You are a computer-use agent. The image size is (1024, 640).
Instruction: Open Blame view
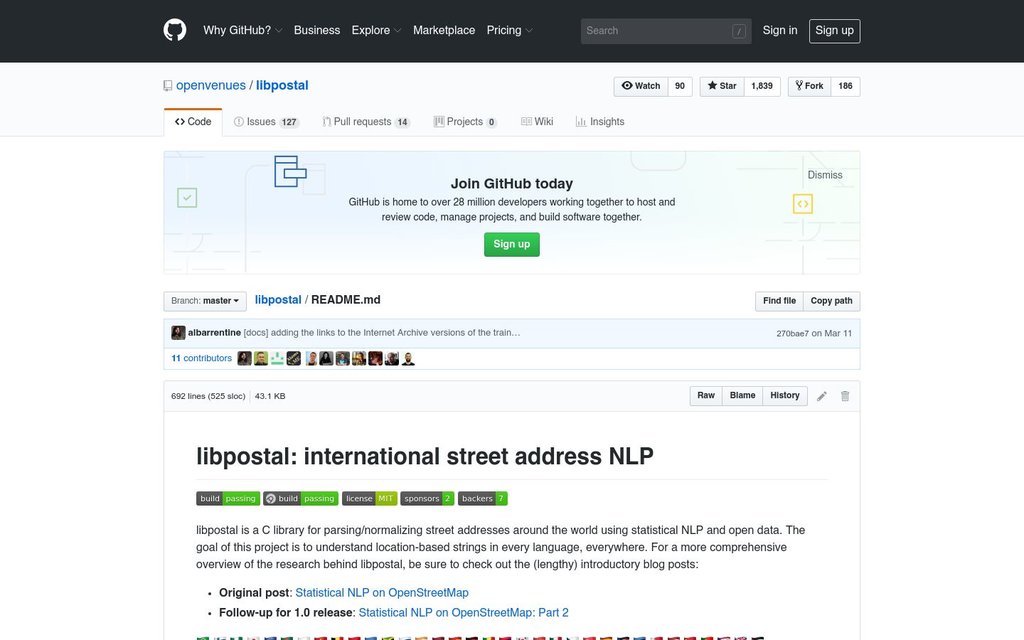coord(743,396)
